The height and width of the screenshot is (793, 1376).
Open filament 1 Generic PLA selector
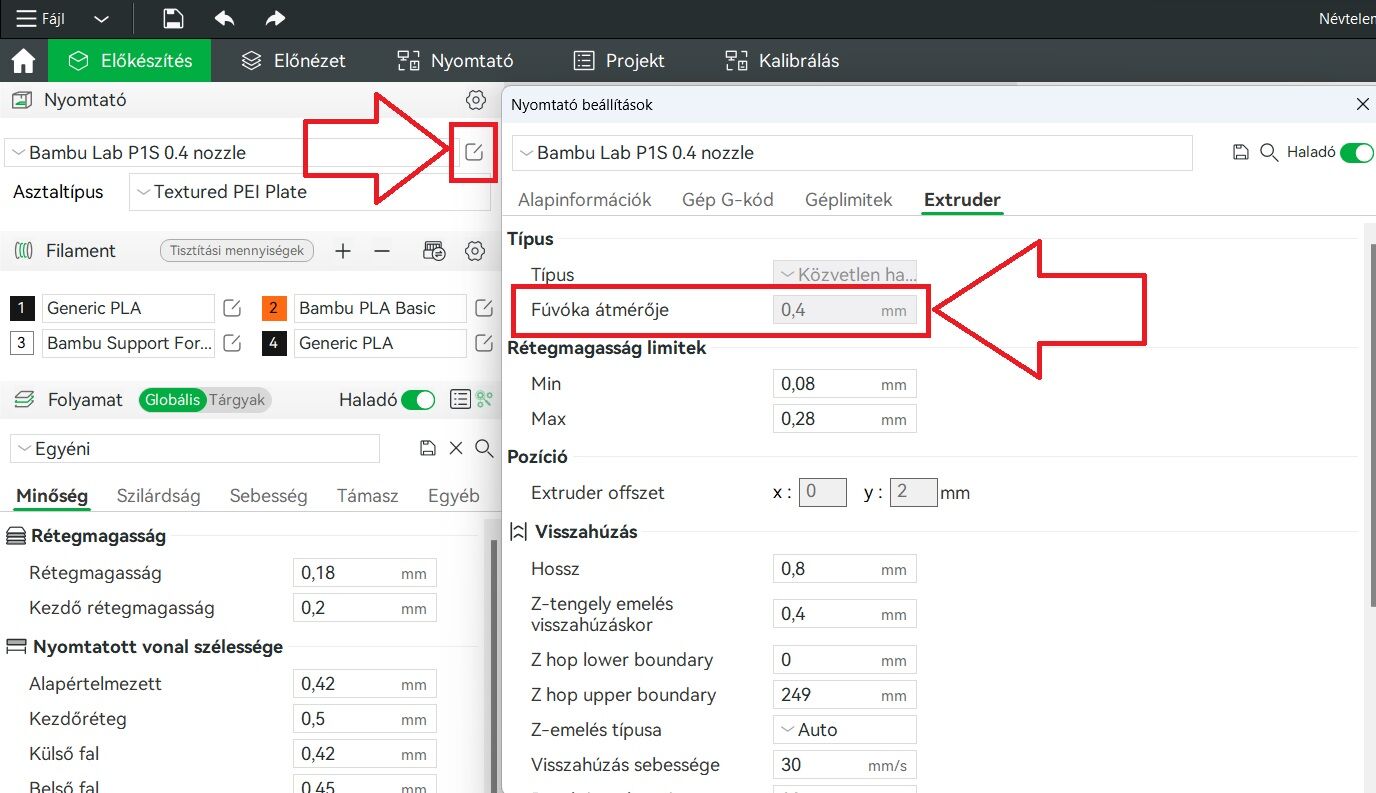pyautogui.click(x=127, y=308)
